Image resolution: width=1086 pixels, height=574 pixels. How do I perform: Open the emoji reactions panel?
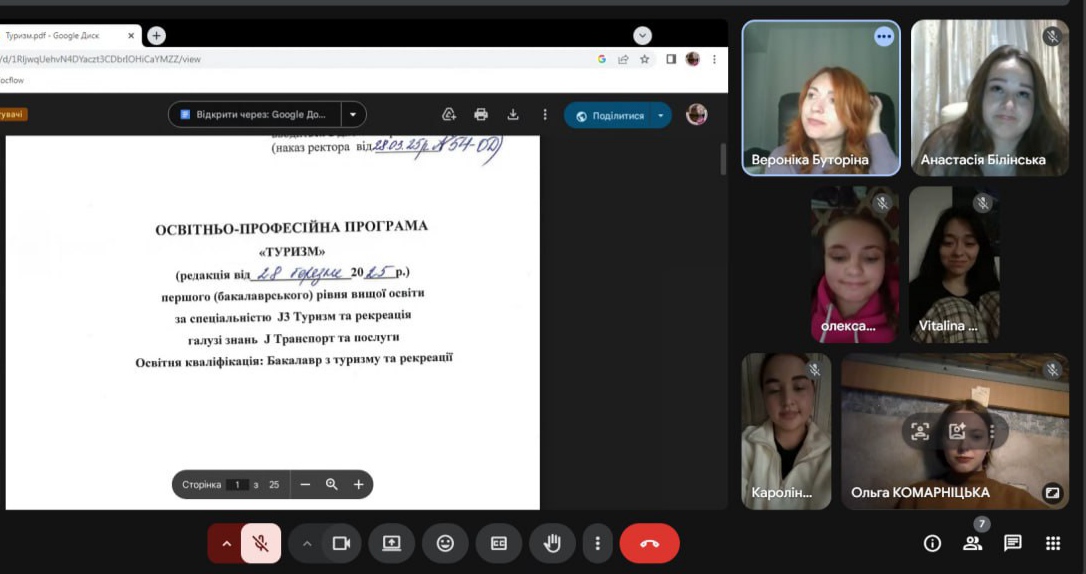click(x=445, y=543)
